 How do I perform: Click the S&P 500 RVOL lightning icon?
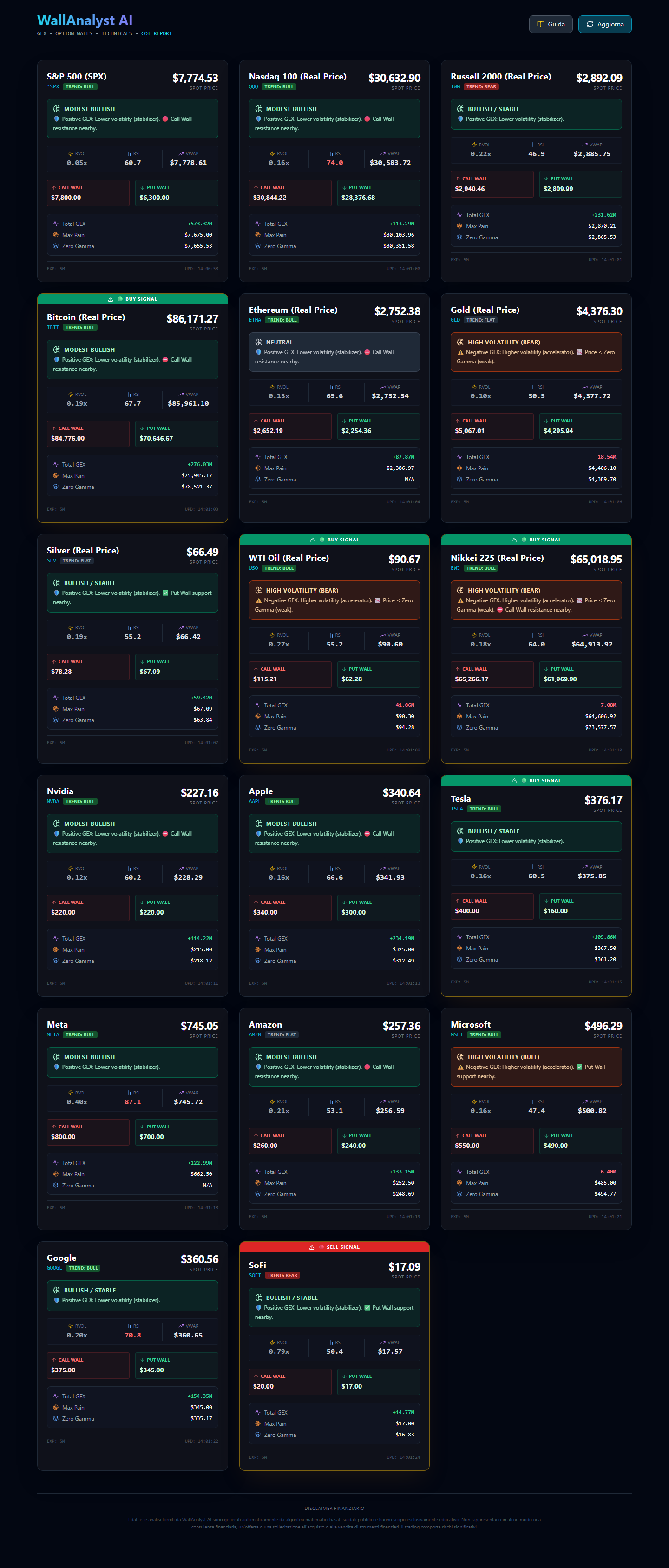[71, 154]
